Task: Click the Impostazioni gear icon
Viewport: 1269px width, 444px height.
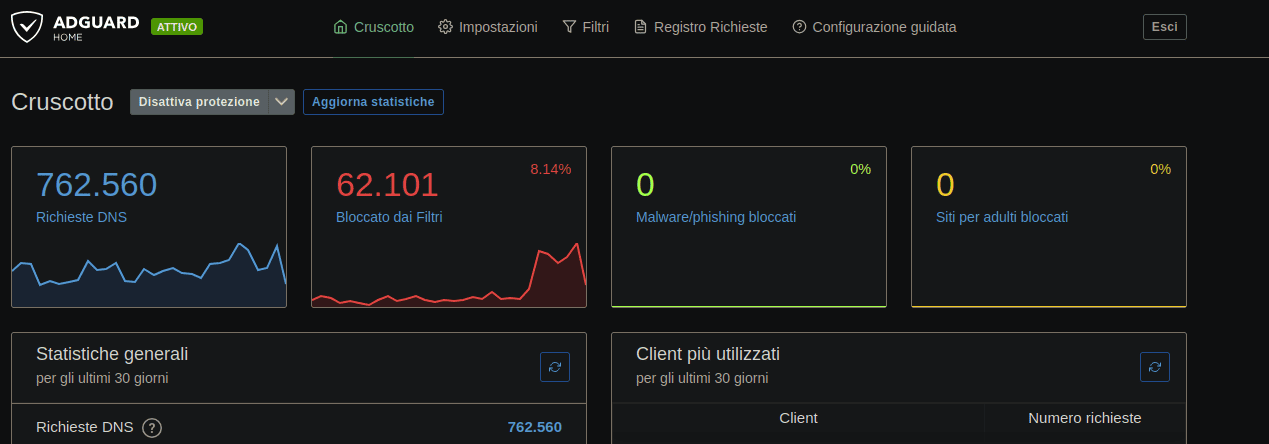Action: (445, 27)
